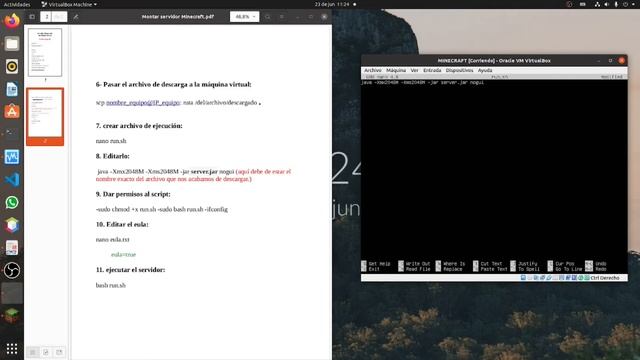Open the PDF viewer hamburger menu
This screenshot has width=640, height=360.
pyautogui.click(x=282, y=17)
